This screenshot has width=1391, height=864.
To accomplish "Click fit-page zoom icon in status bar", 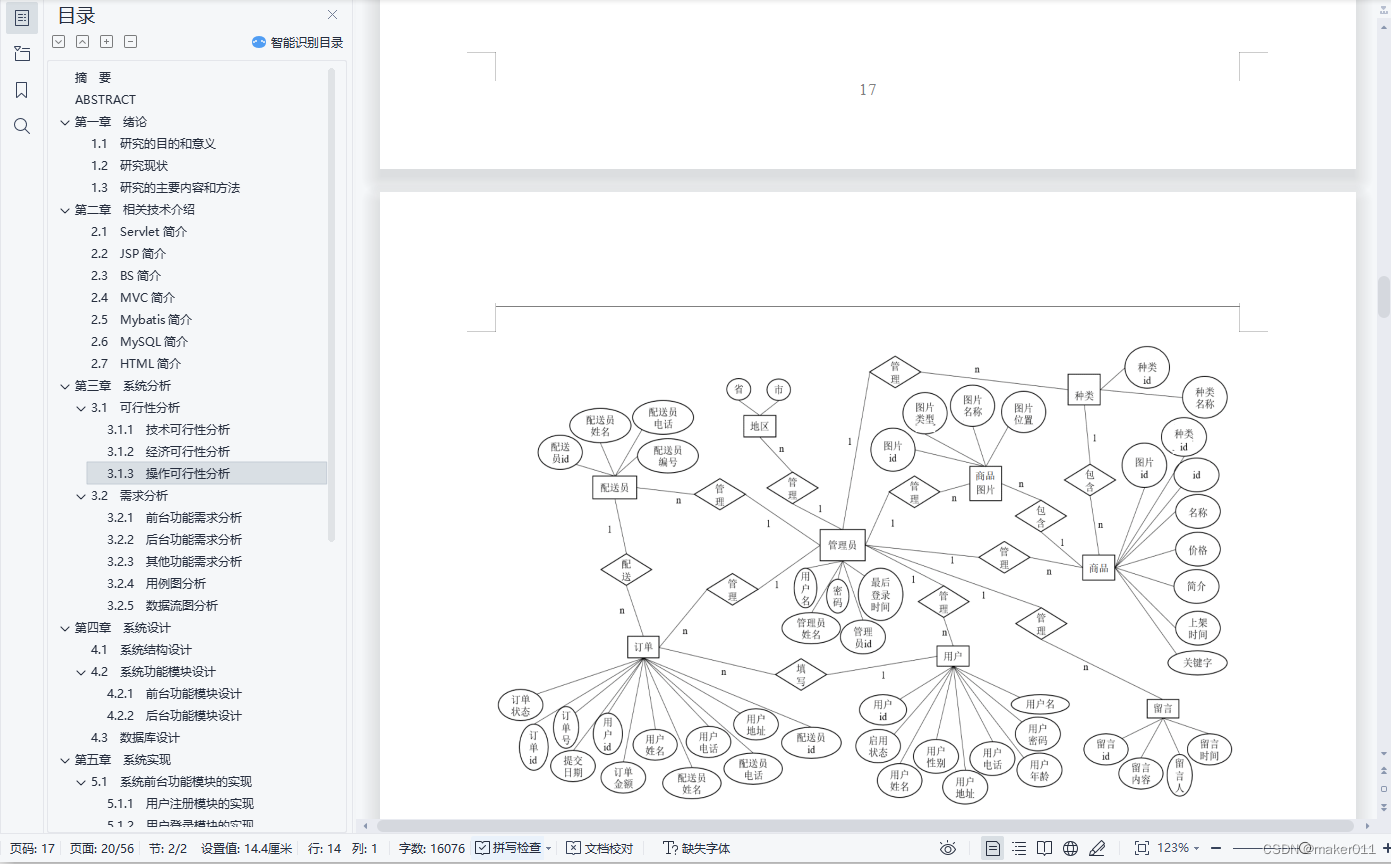I will coord(1141,848).
